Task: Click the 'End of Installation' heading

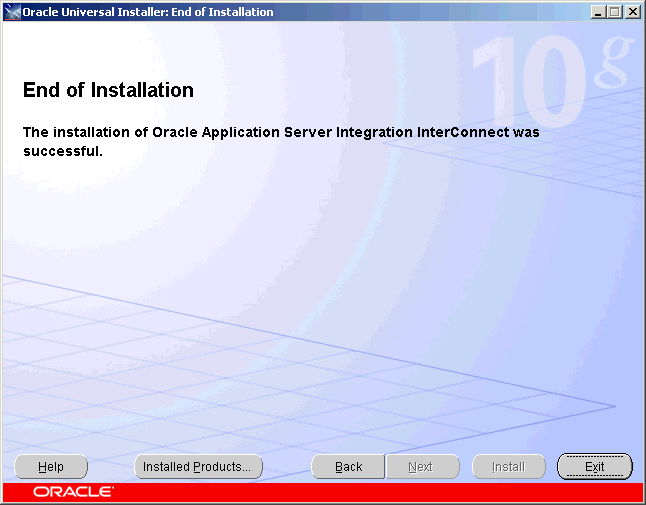Action: coord(108,90)
